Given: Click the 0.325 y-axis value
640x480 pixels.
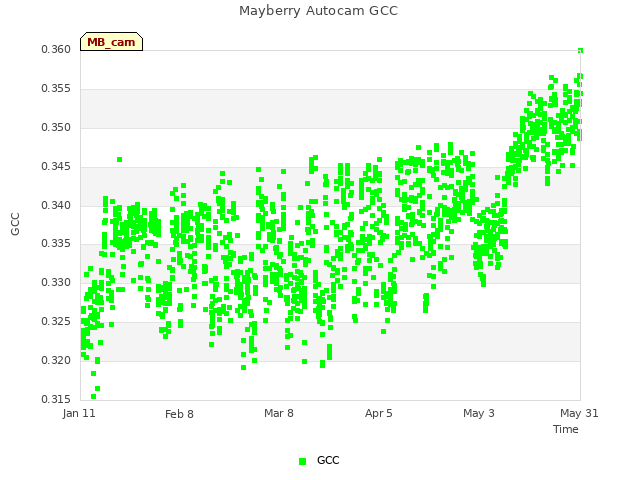Looking at the screenshot, I should 56,322.
